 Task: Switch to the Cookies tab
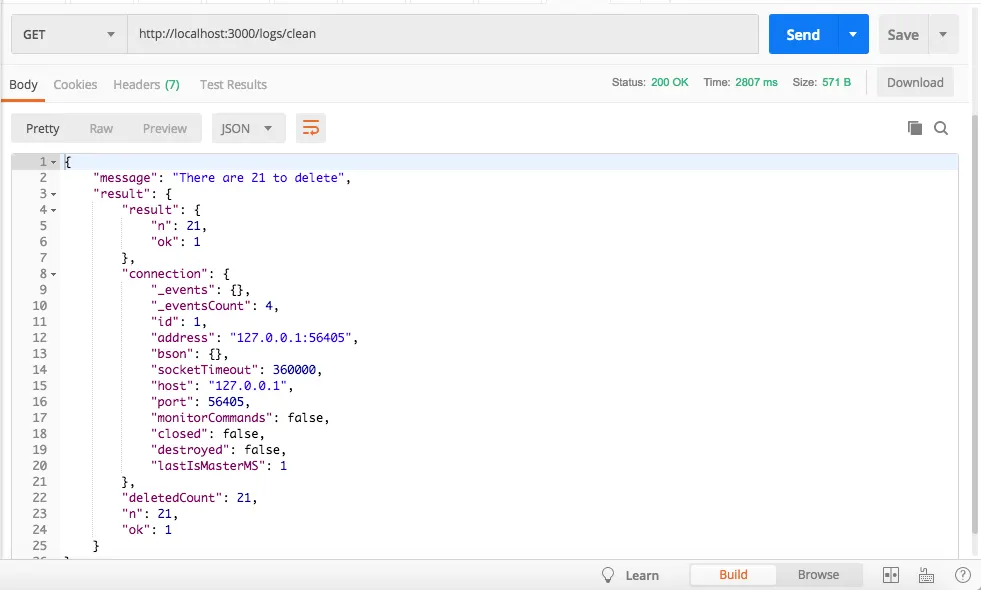(x=75, y=84)
